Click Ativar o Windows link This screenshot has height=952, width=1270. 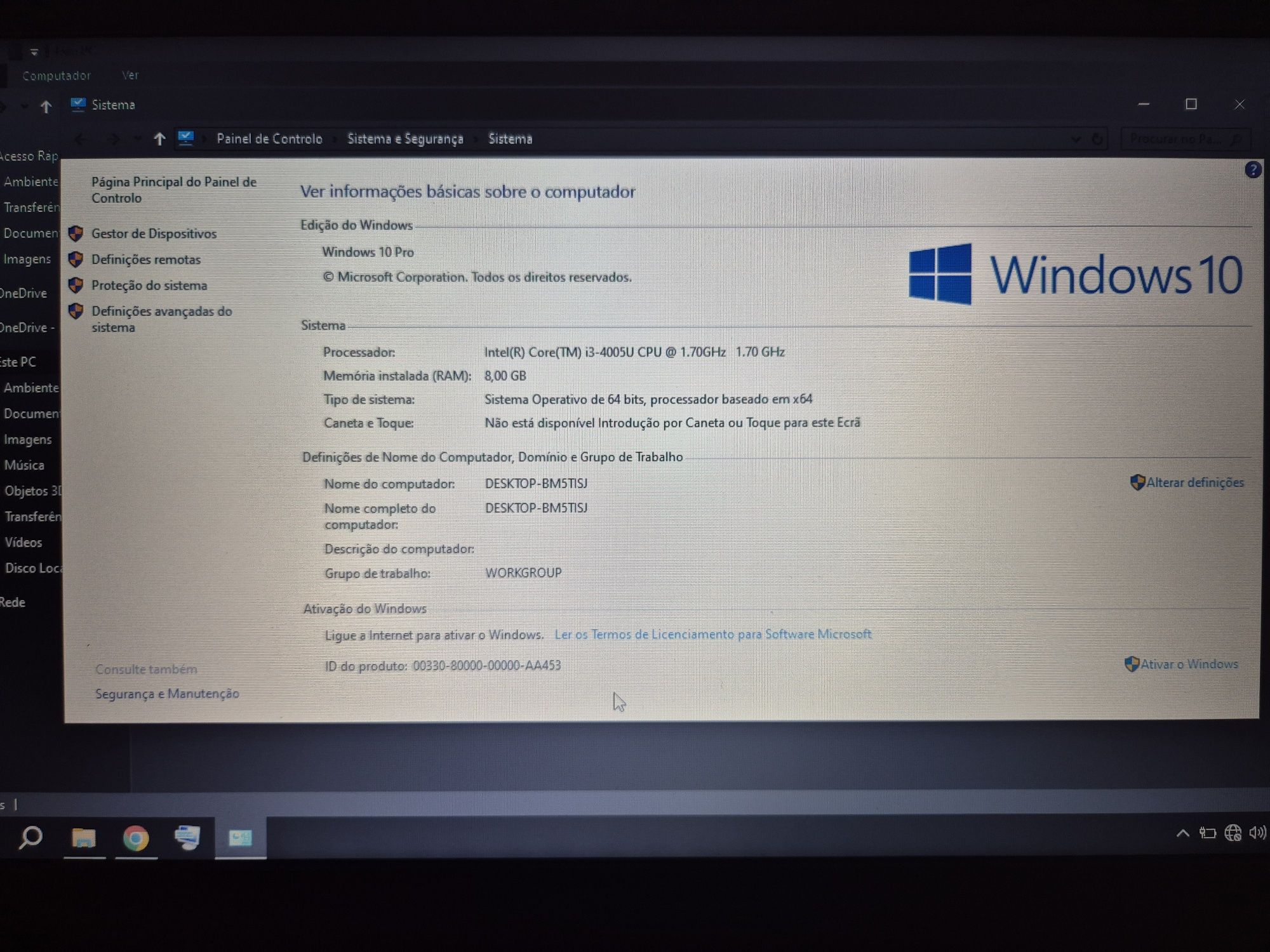1189,664
